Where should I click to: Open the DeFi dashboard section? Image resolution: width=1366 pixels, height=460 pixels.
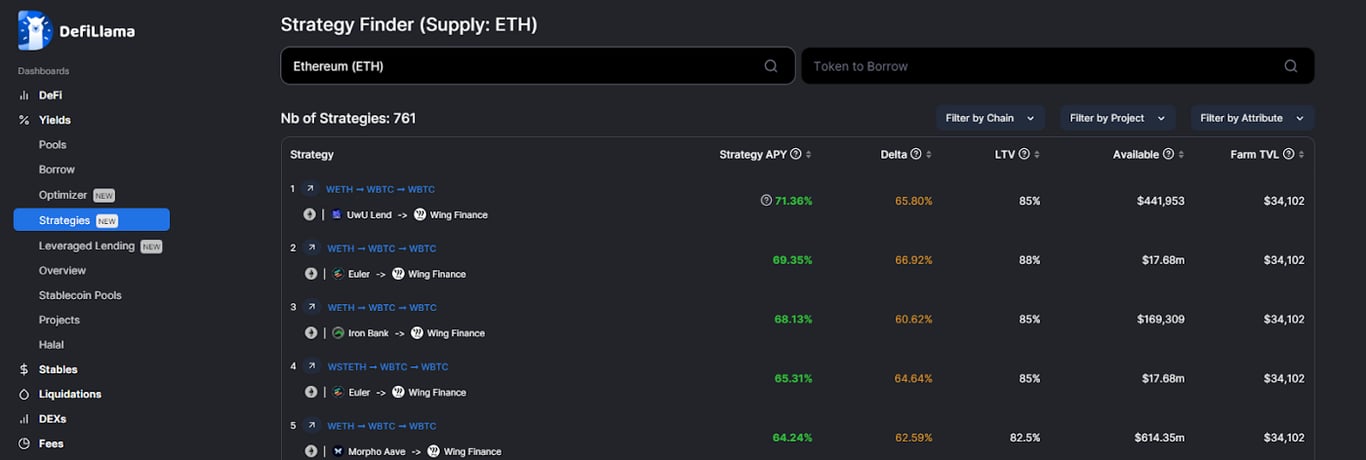tap(50, 95)
